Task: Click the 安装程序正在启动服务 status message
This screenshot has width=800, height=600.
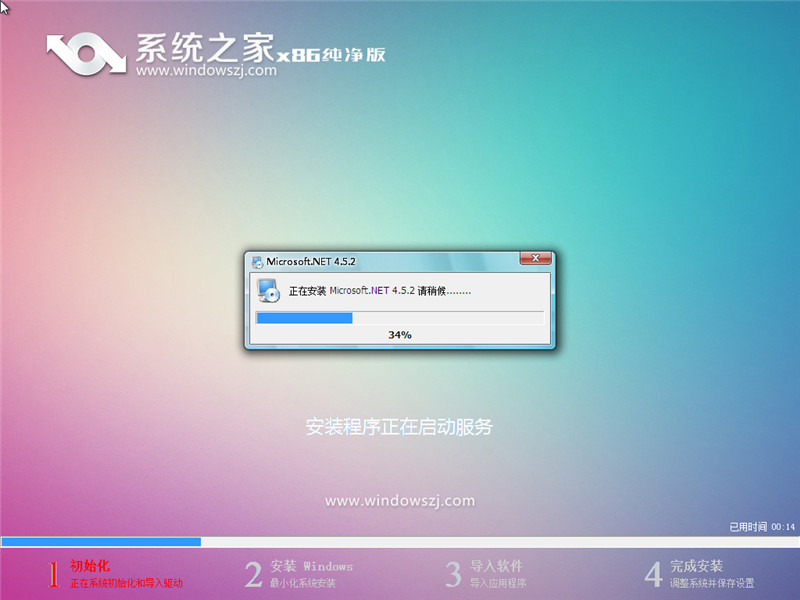Action: (399, 424)
